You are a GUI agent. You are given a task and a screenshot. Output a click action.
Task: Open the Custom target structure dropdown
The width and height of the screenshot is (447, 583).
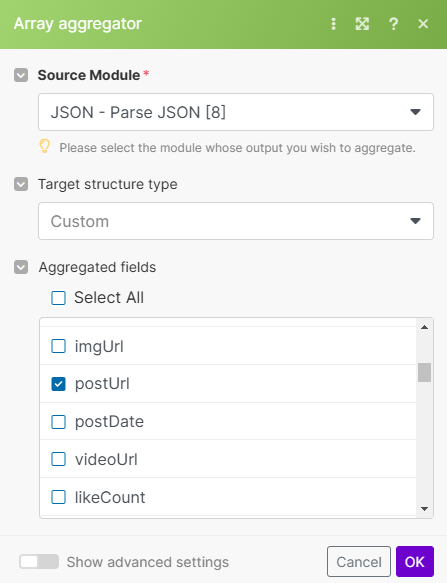point(236,221)
